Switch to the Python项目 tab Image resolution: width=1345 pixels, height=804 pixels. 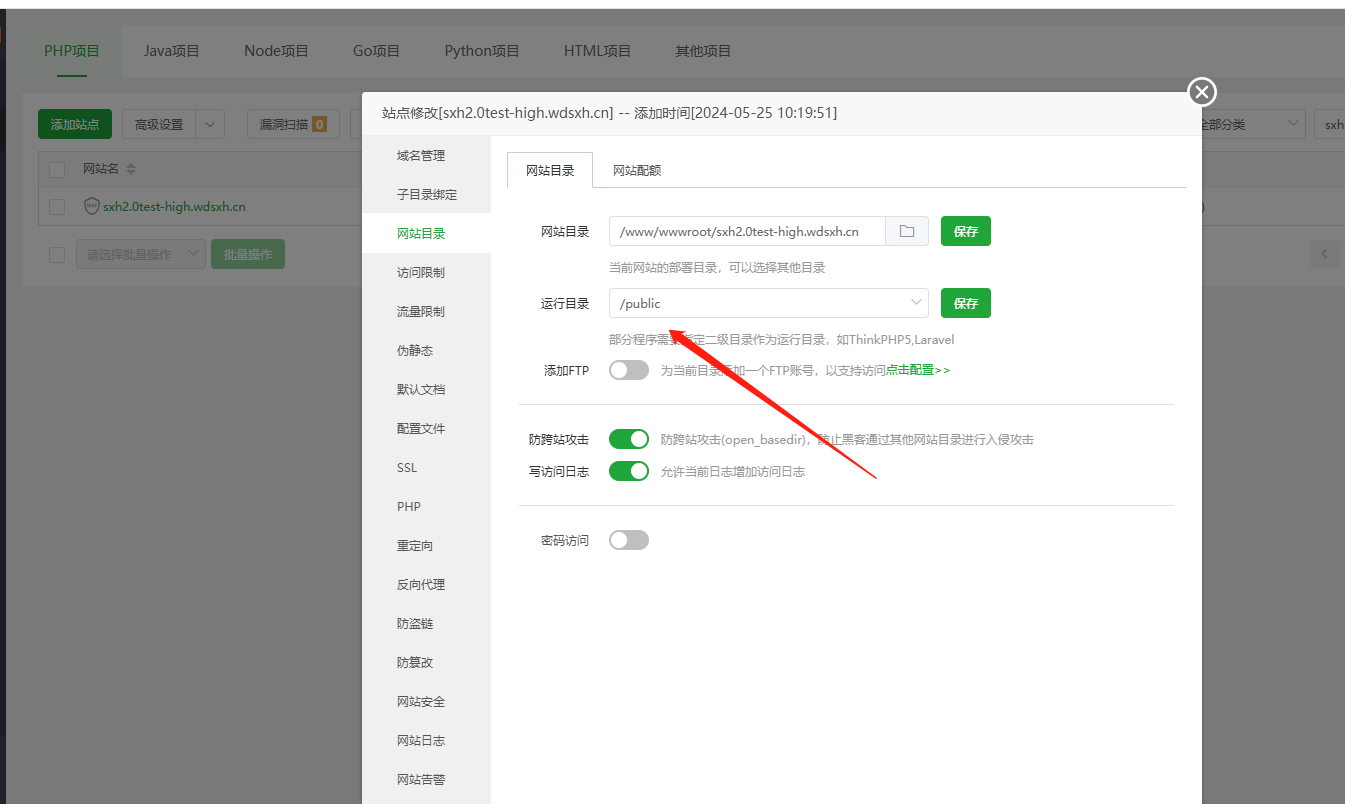coord(482,51)
